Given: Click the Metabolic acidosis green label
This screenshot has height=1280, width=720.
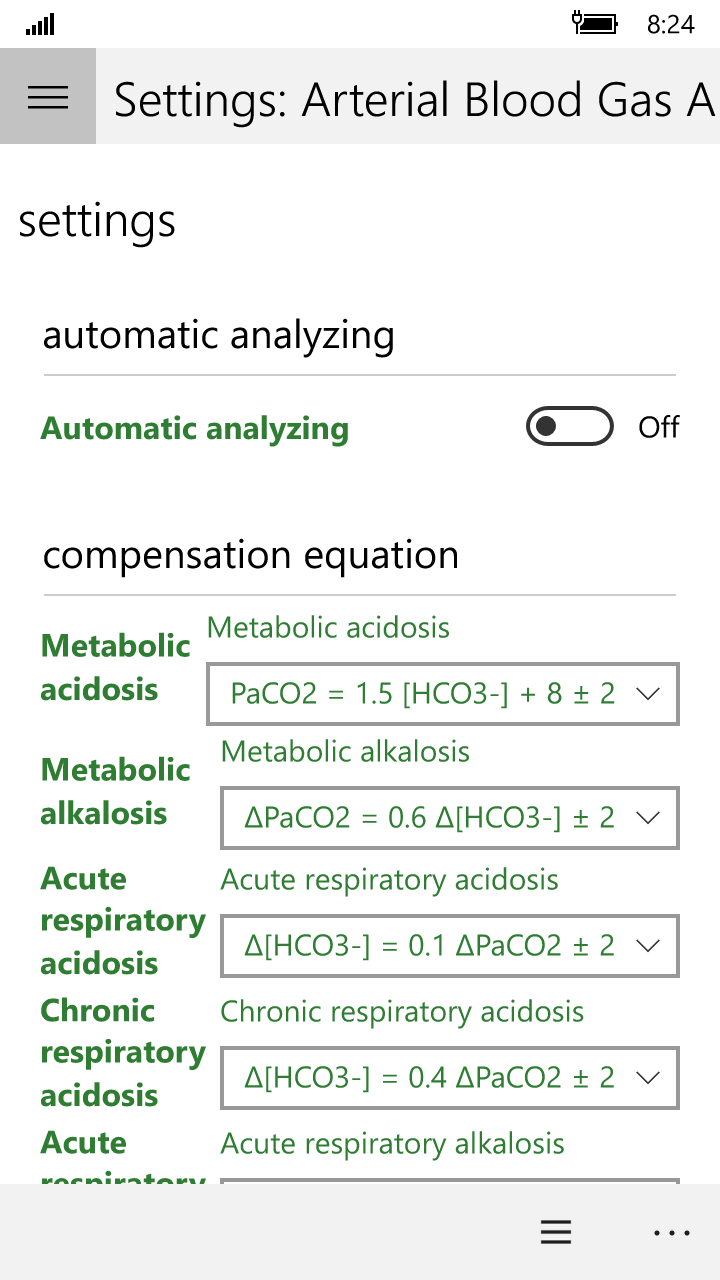Looking at the screenshot, I should (115, 667).
